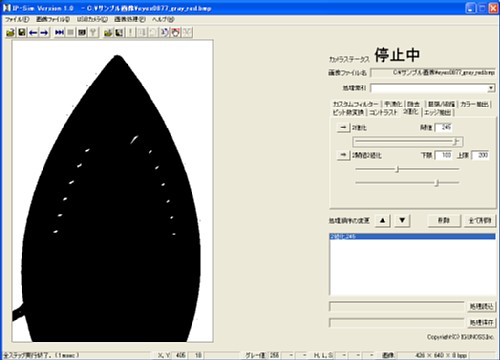Switch to the カスタムフィルター tab

click(355, 104)
